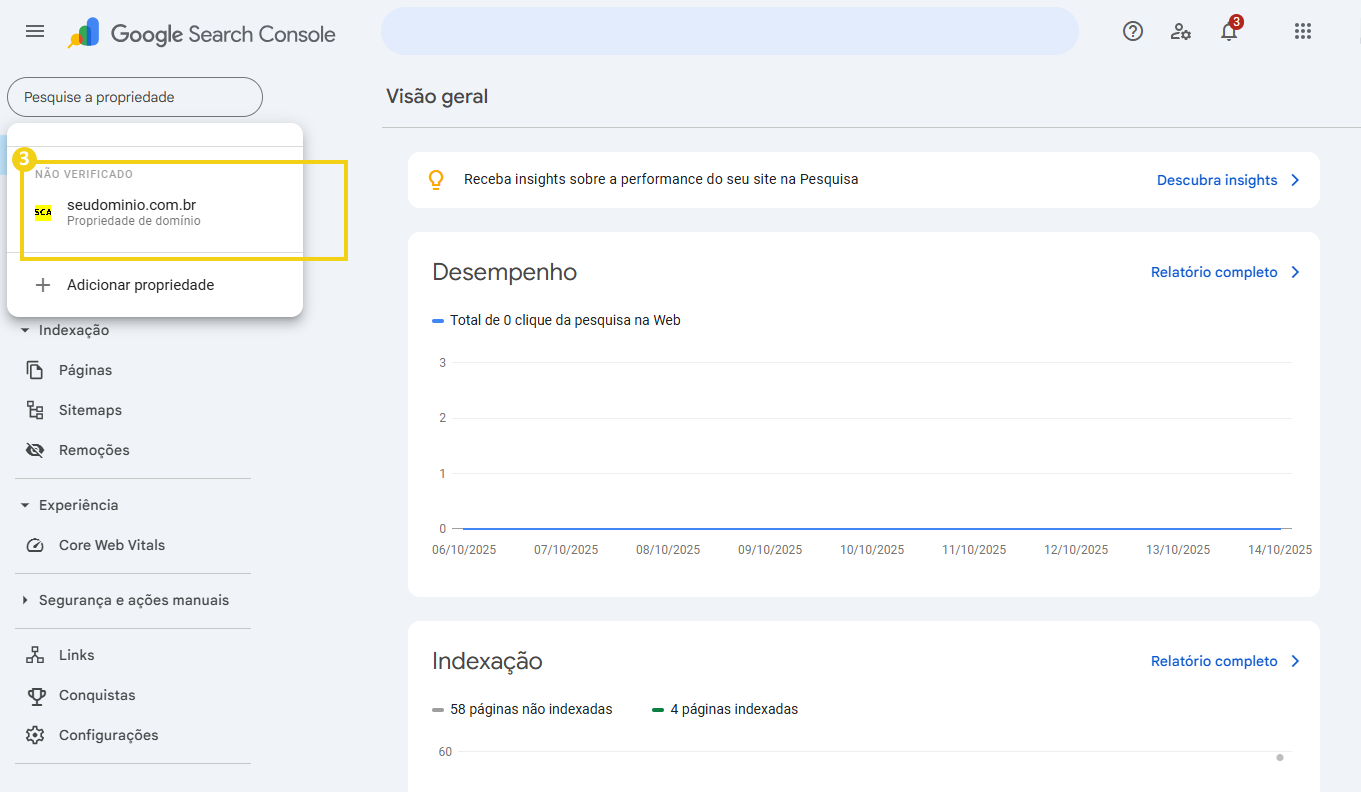The width and height of the screenshot is (1361, 792).
Task: Click Adicionar propriedade
Action: coord(139,284)
